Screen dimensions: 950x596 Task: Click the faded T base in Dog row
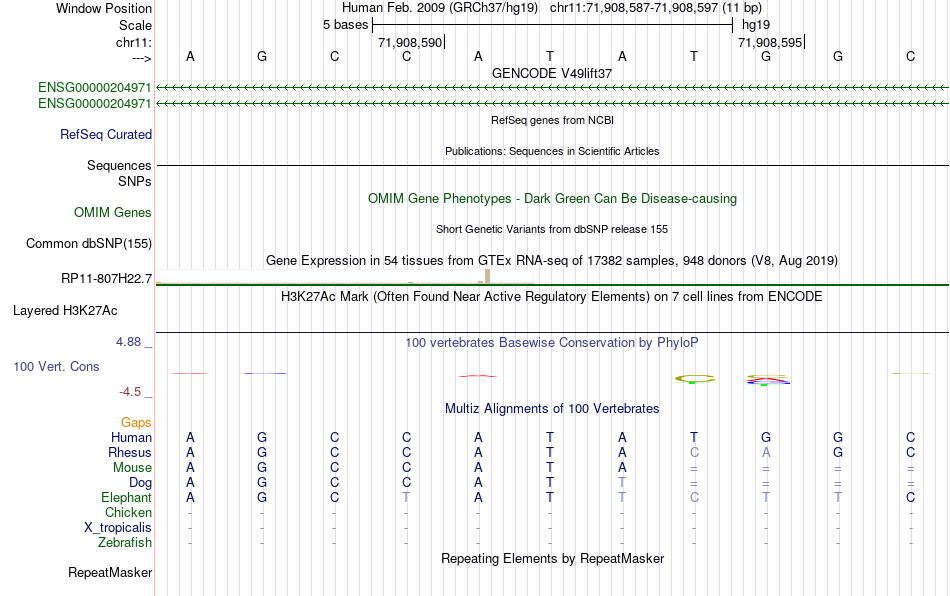pos(622,483)
